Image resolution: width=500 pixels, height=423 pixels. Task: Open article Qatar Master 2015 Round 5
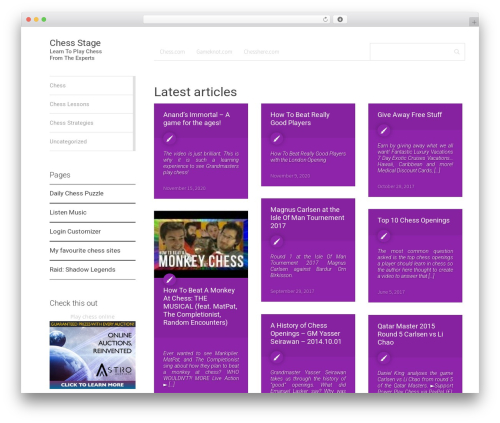410,334
